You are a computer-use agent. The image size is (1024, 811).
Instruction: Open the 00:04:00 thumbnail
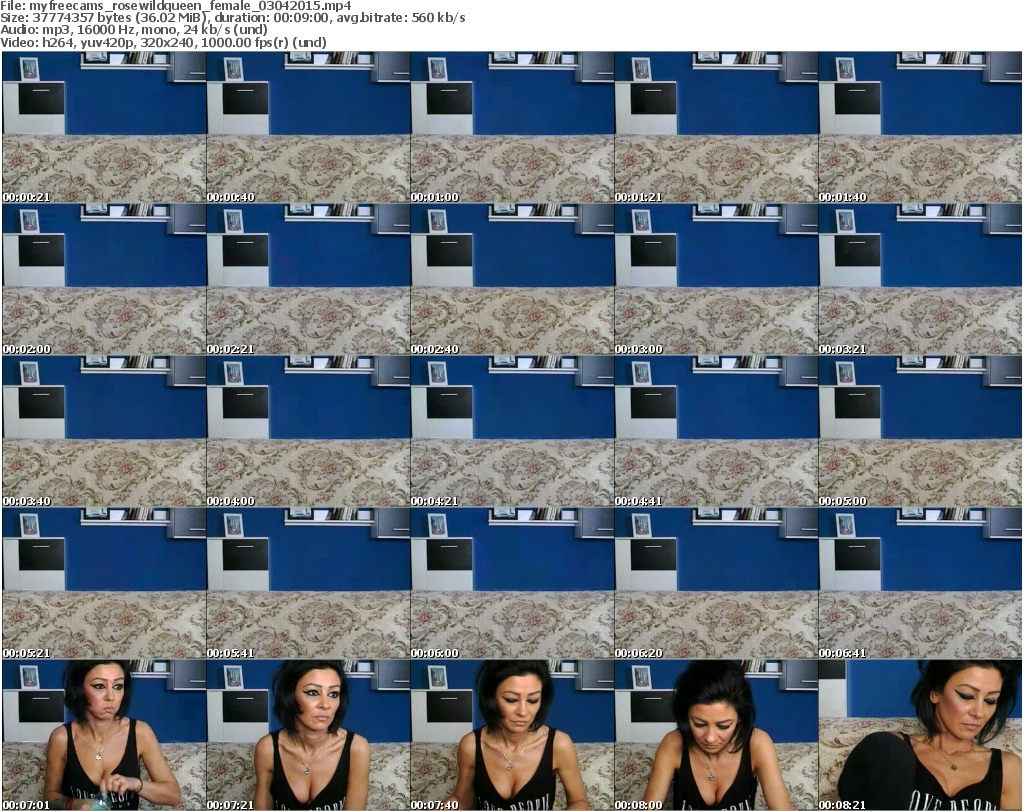[308, 432]
